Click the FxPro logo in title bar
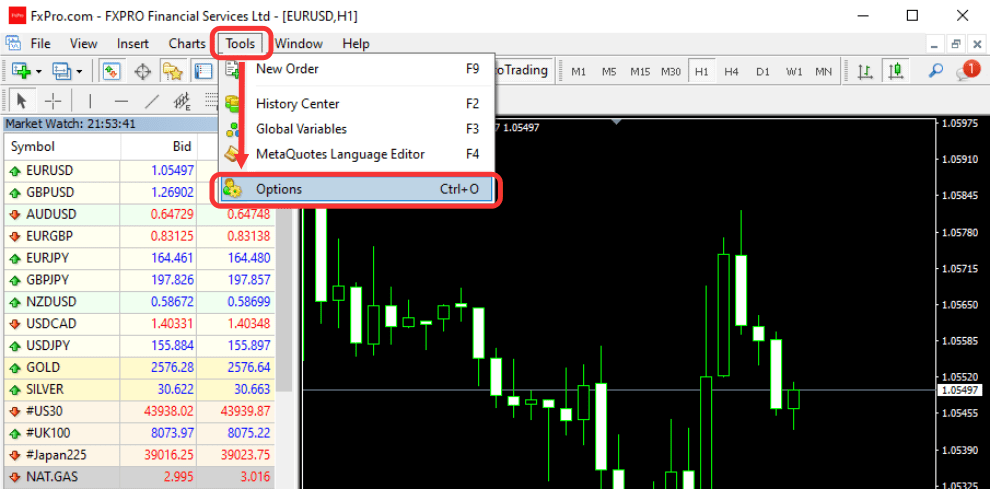 click(x=15, y=16)
